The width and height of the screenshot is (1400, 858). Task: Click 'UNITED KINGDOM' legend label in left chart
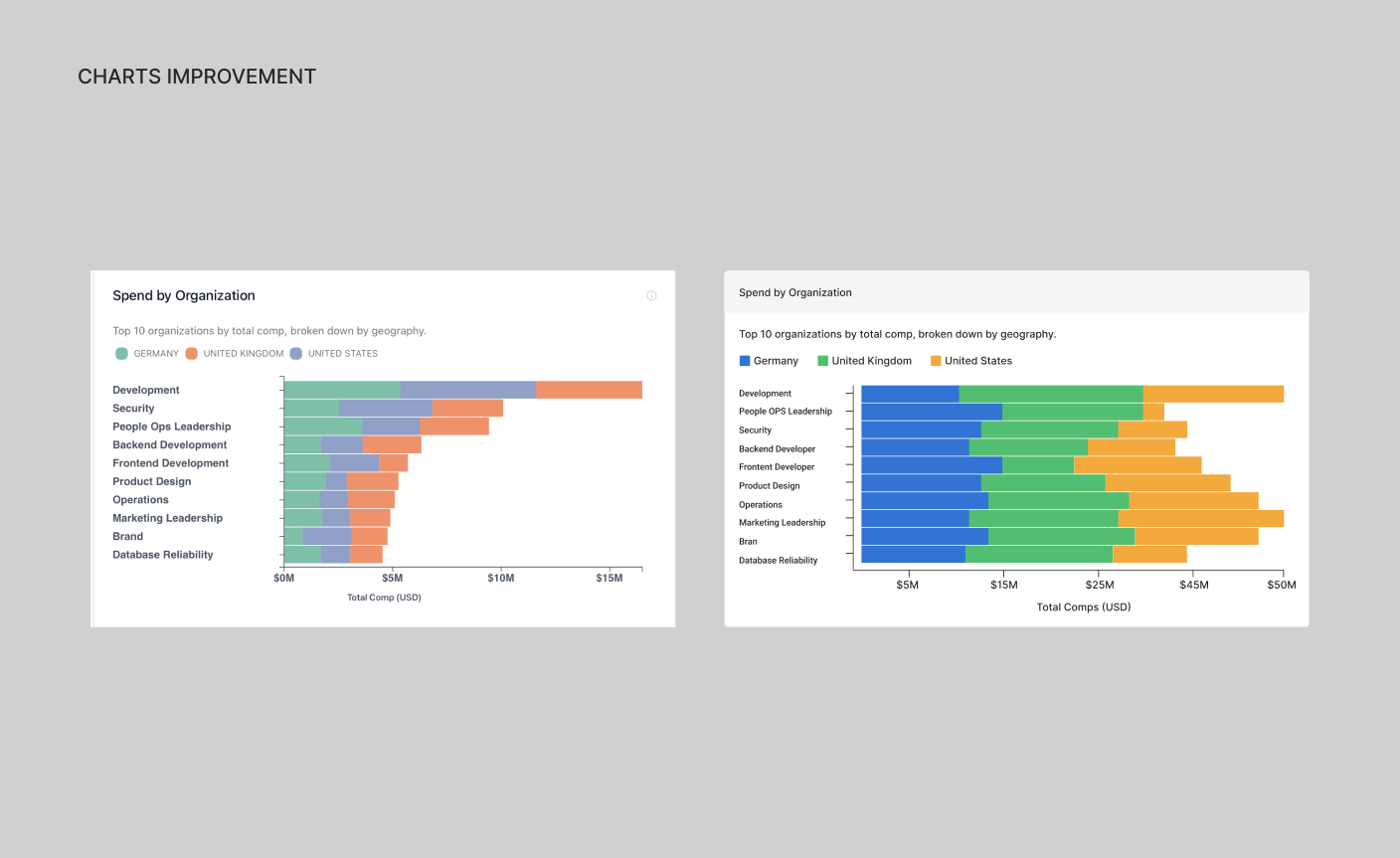(x=244, y=353)
